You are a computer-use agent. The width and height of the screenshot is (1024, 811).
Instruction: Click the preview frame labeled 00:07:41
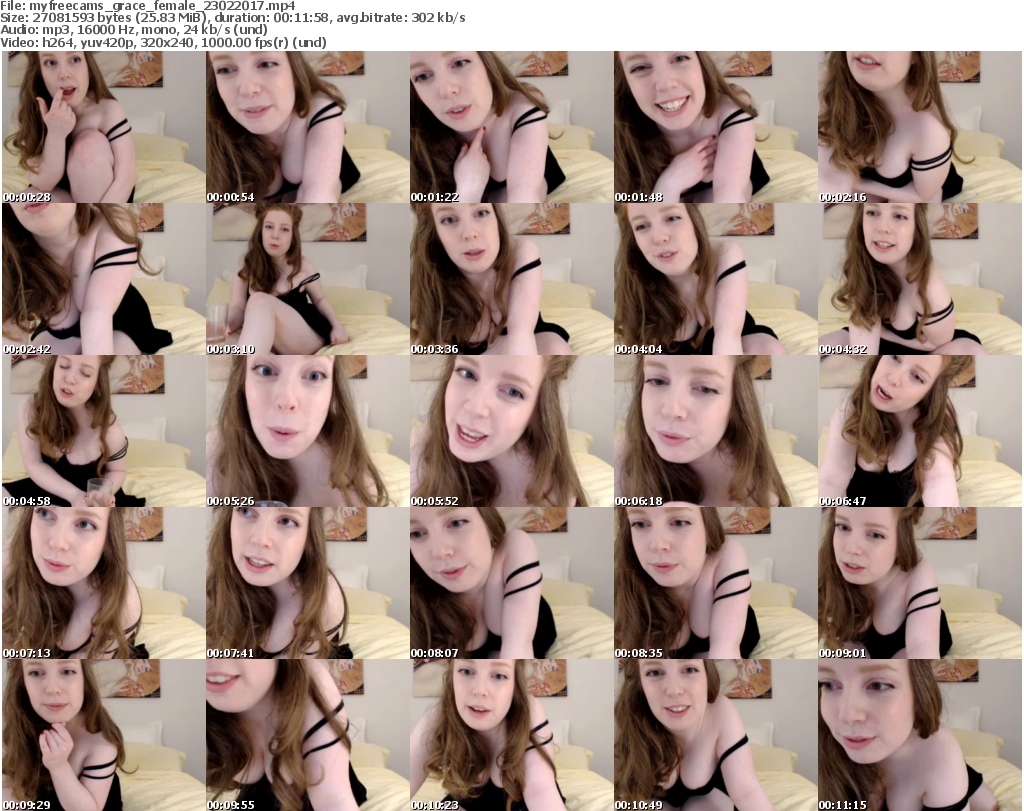pos(308,583)
